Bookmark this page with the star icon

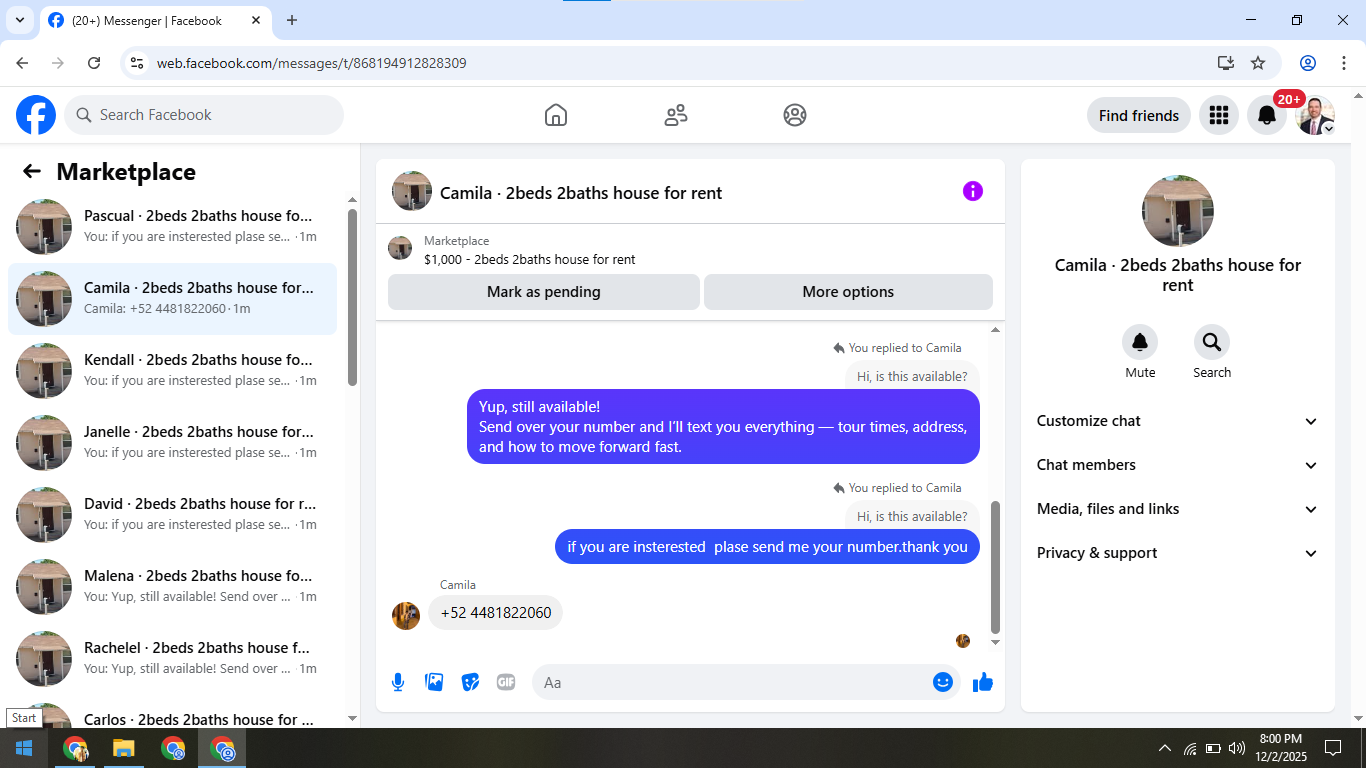(1258, 63)
